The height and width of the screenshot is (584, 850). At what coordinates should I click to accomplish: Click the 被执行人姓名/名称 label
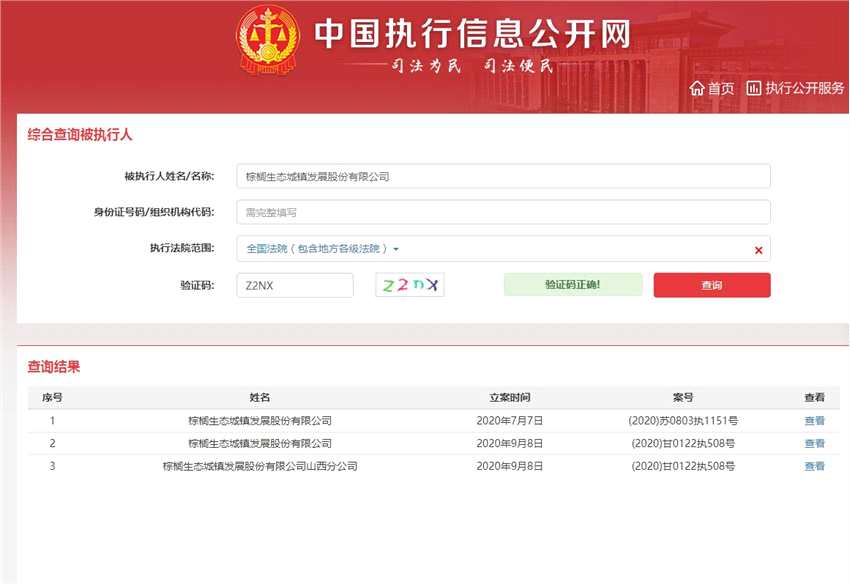(x=169, y=176)
